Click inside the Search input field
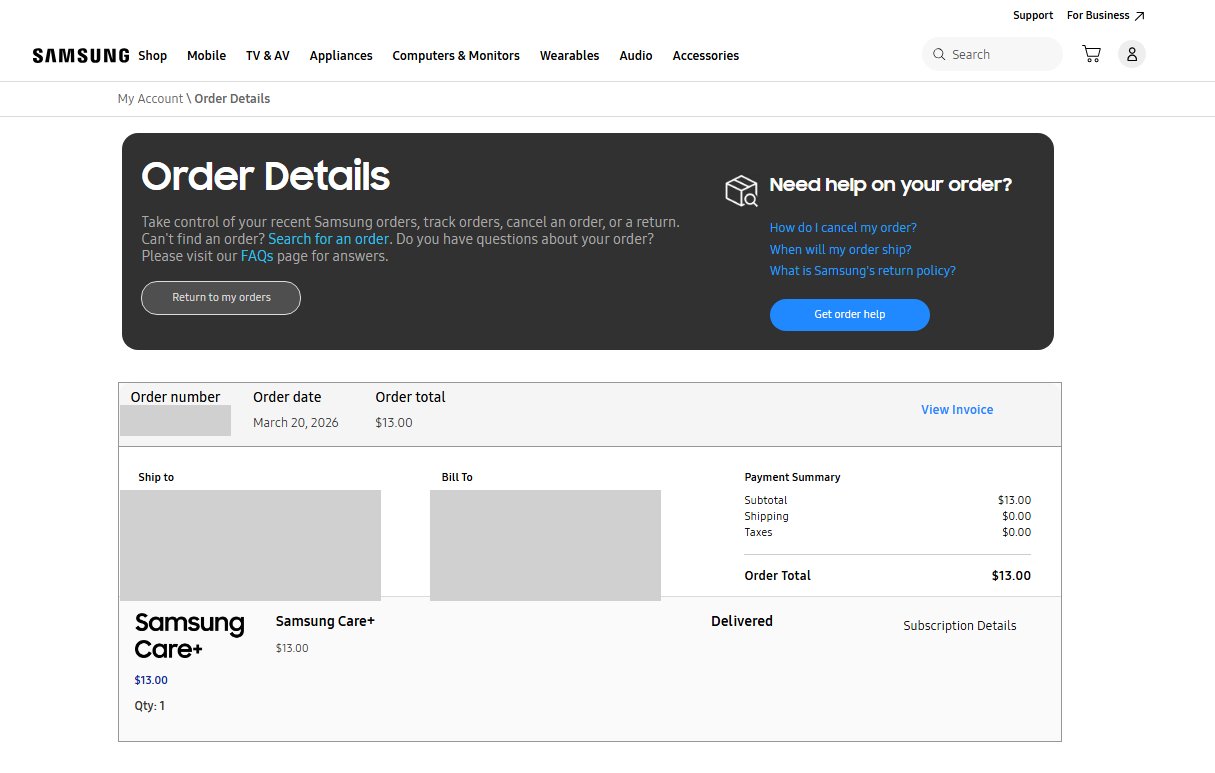This screenshot has width=1215, height=773. tap(990, 54)
